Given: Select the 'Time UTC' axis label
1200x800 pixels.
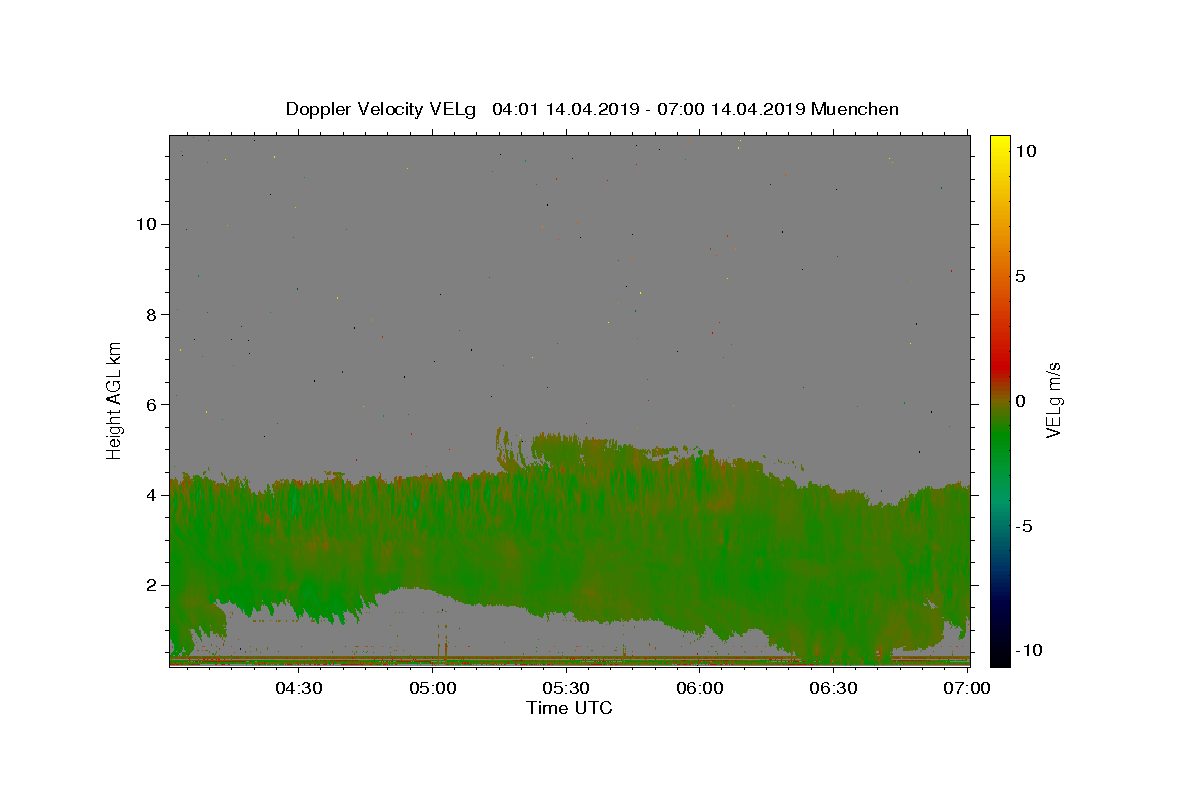Looking at the screenshot, I should point(569,708).
